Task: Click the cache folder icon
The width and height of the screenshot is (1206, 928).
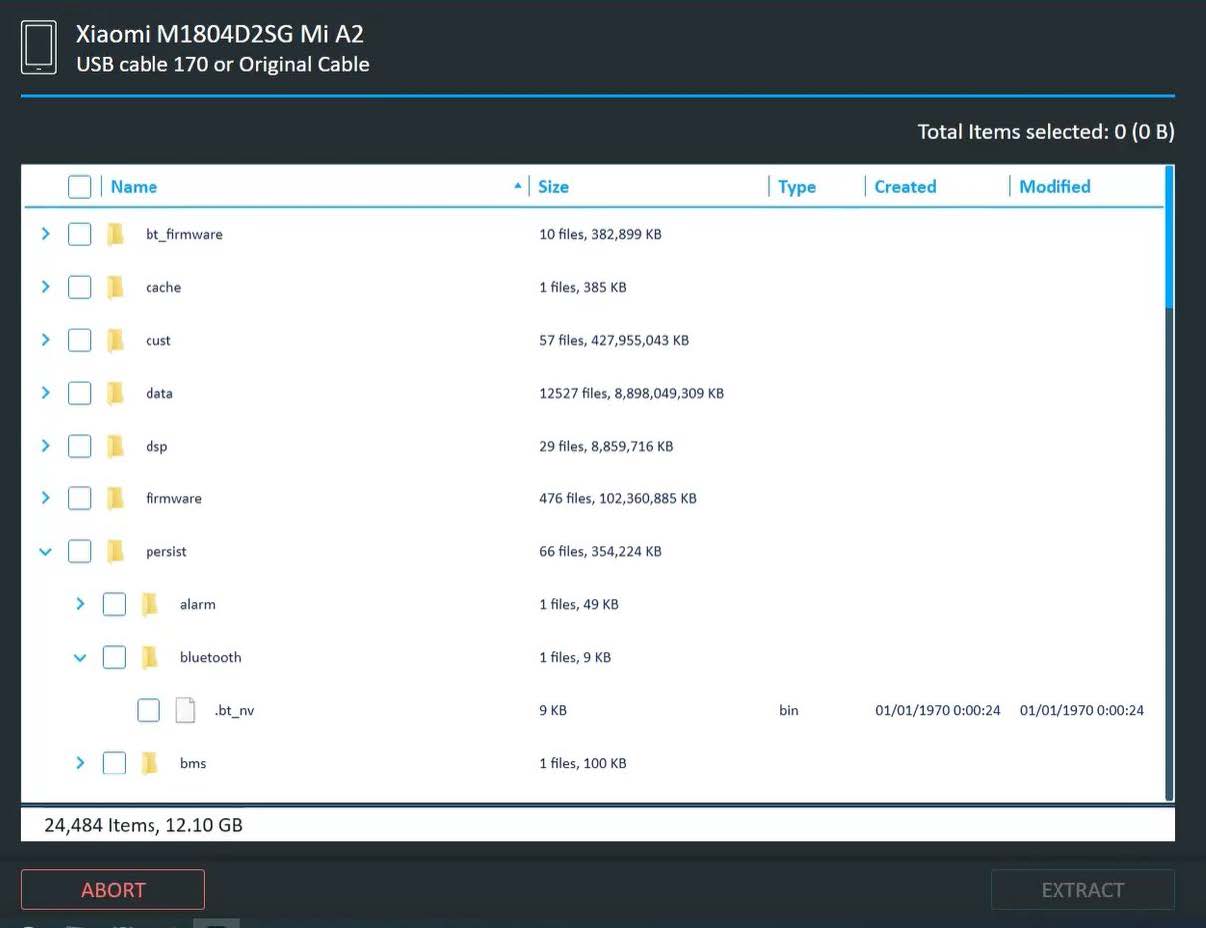Action: click(115, 287)
